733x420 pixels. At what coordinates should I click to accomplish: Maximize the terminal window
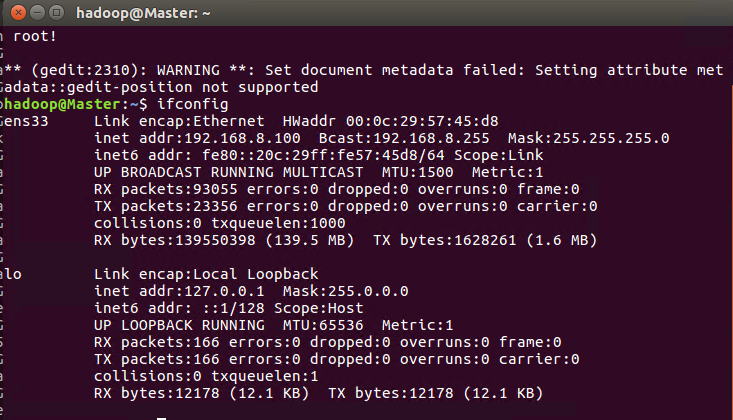tap(57, 13)
